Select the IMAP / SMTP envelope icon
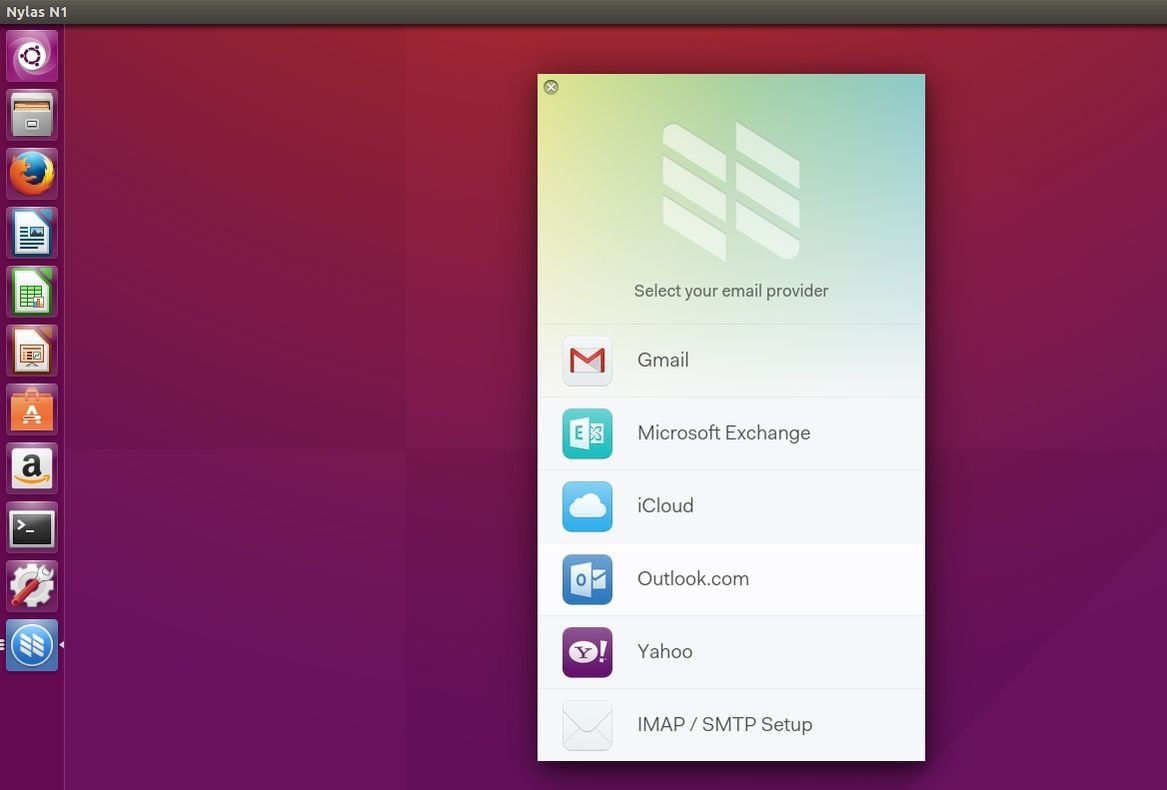 587,726
